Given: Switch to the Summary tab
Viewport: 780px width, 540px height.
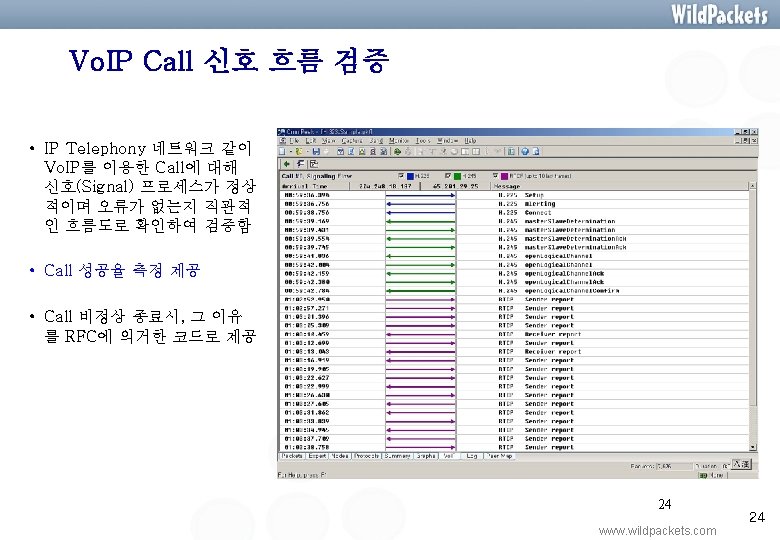Looking at the screenshot, I should (397, 456).
